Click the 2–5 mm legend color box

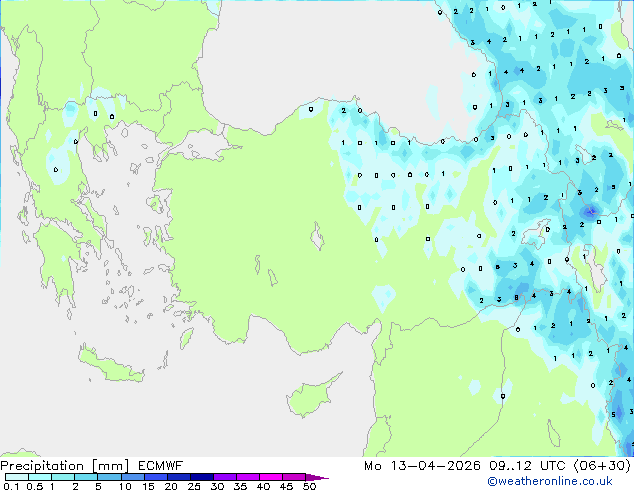pyautogui.click(x=86, y=477)
